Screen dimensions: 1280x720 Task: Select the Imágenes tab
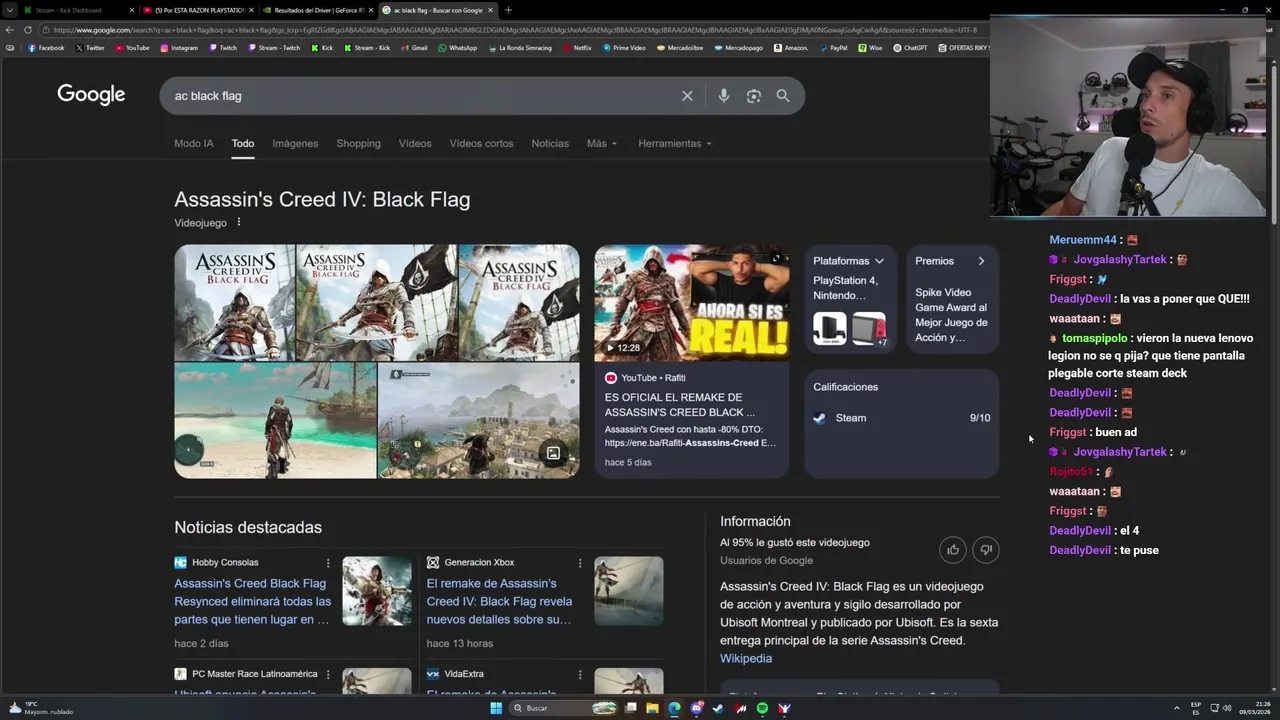point(295,143)
